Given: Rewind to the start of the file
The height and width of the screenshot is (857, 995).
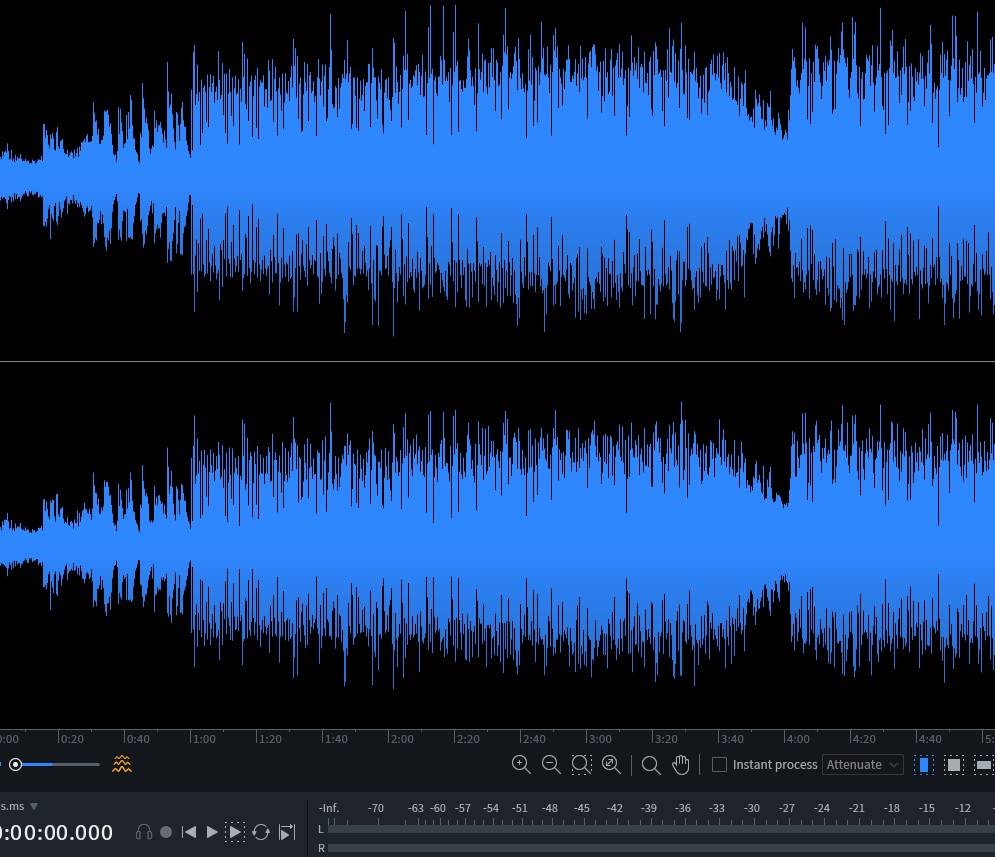Looking at the screenshot, I should click(x=189, y=832).
